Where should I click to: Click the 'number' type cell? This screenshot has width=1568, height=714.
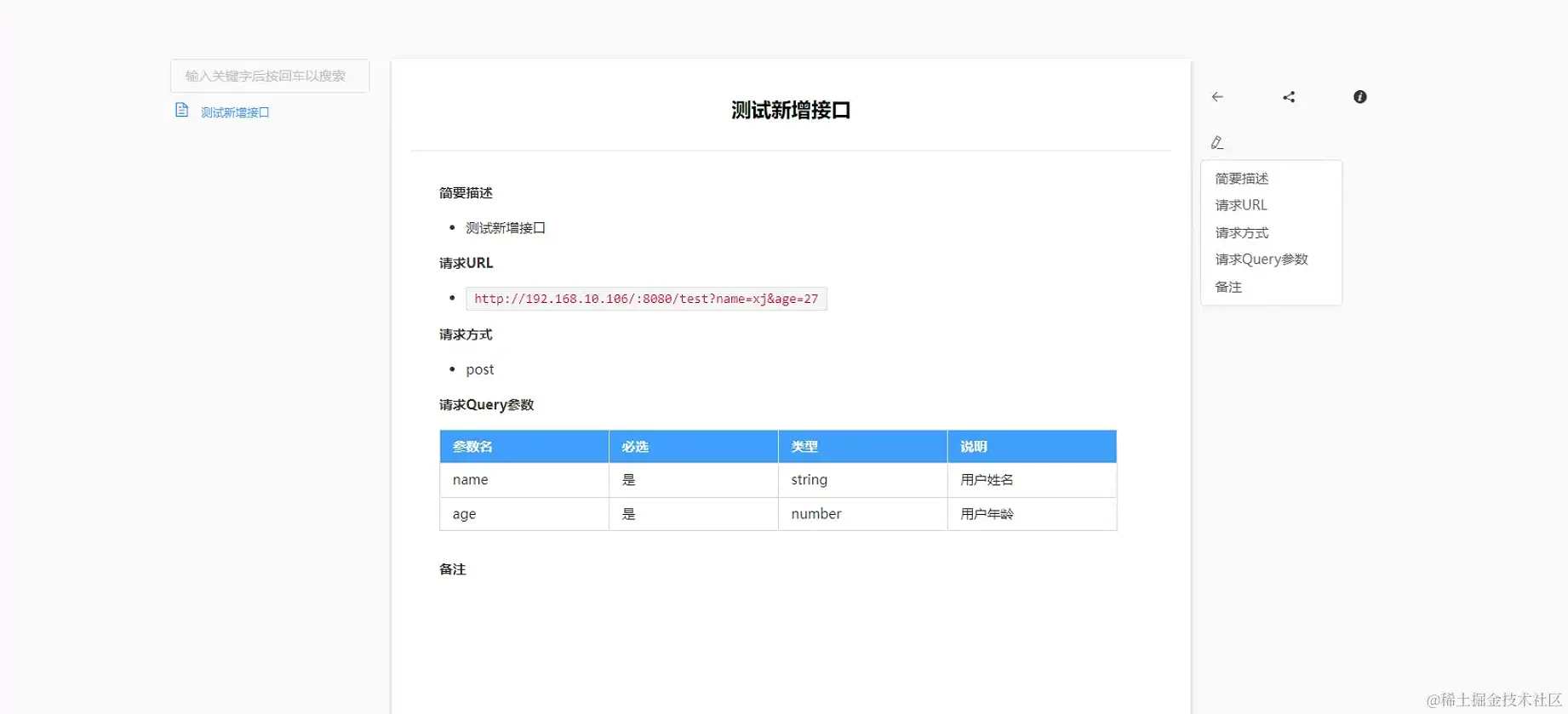(x=863, y=514)
